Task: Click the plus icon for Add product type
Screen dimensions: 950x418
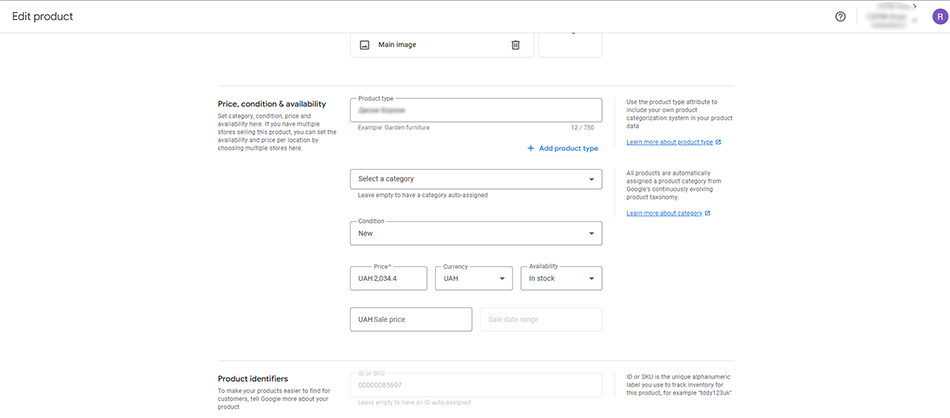Action: (531, 148)
